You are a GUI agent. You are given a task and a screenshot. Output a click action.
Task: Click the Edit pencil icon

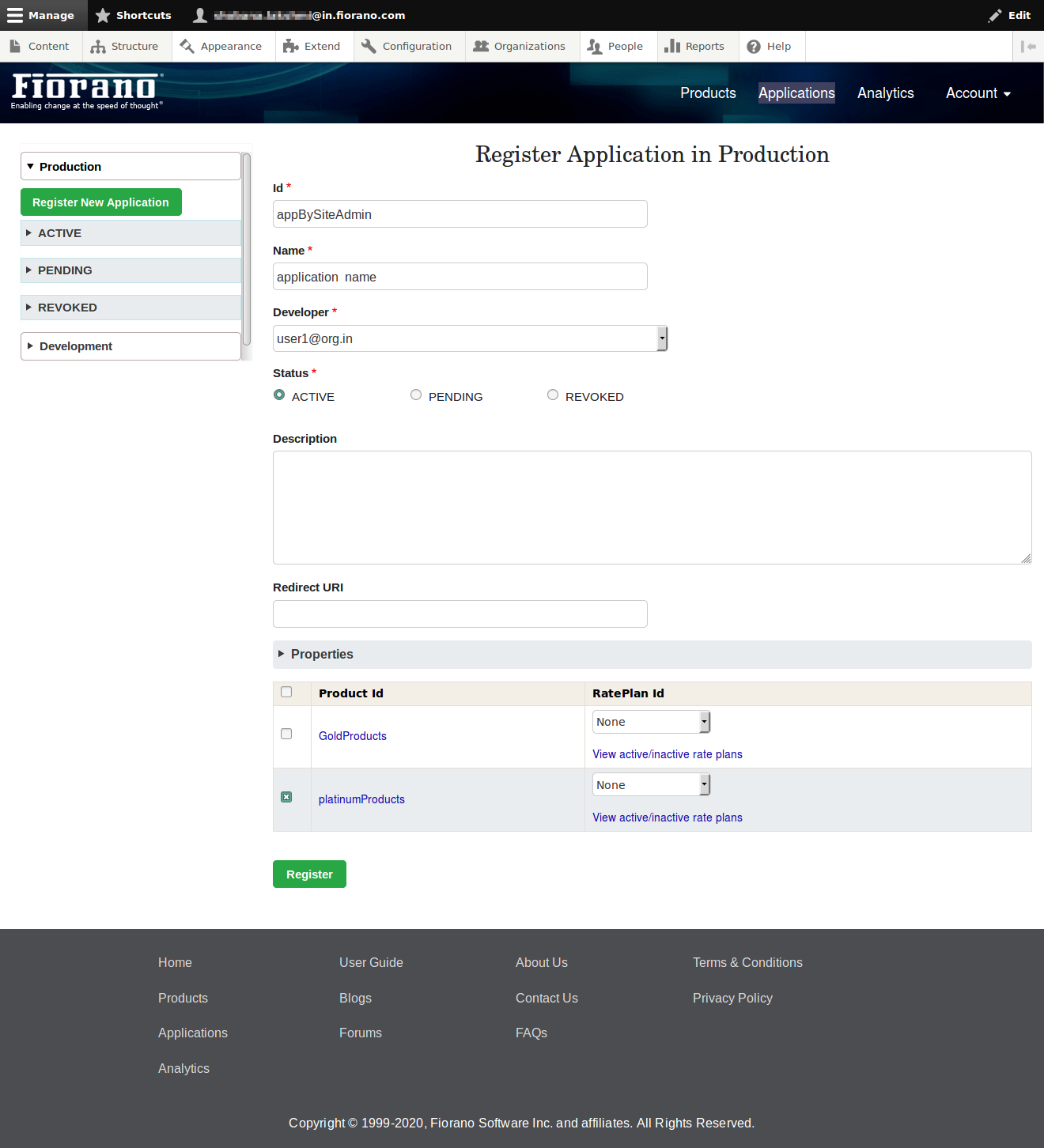pyautogui.click(x=995, y=15)
